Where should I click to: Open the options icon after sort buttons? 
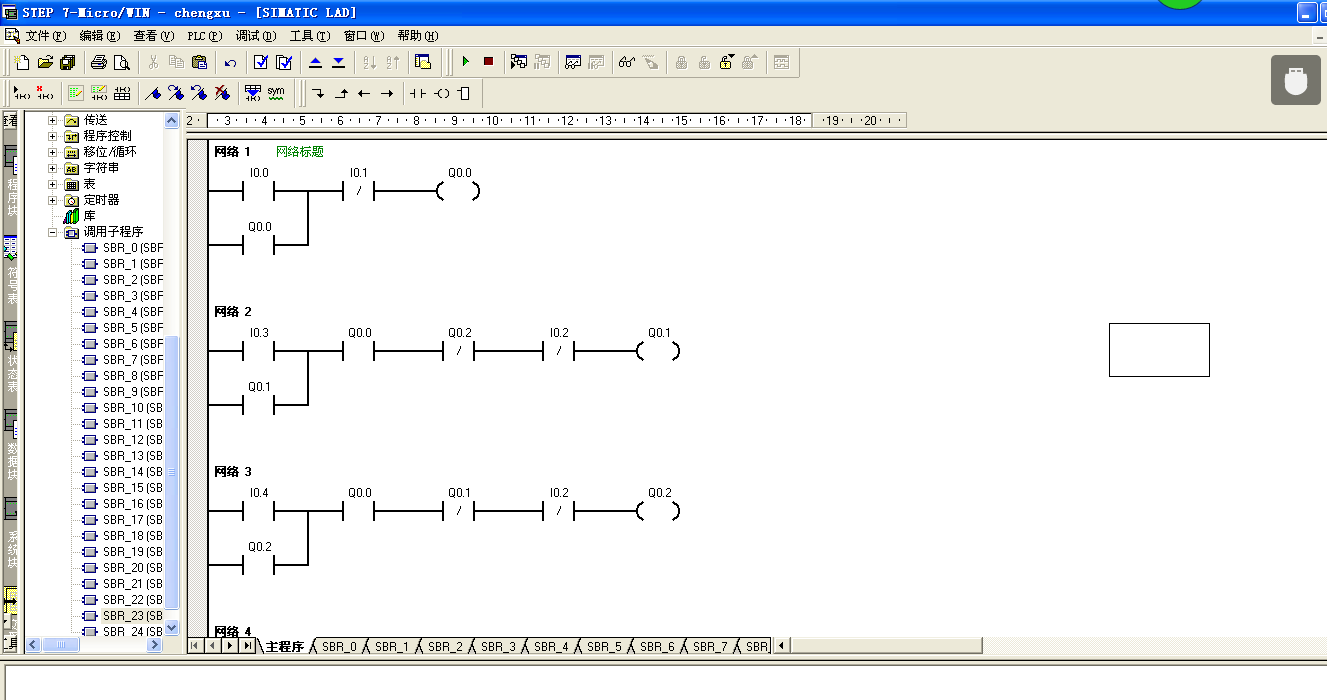pos(422,62)
